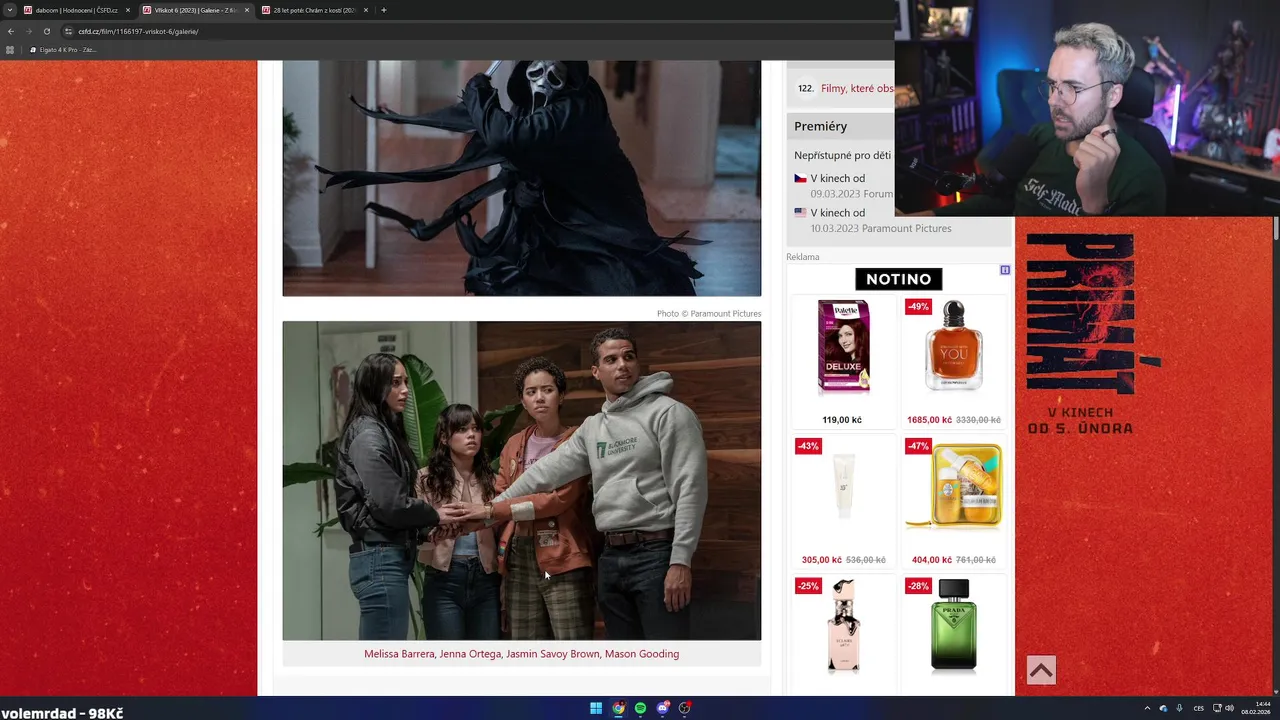Open the 'Elgato 4 K Pro' bookmark

63,50
